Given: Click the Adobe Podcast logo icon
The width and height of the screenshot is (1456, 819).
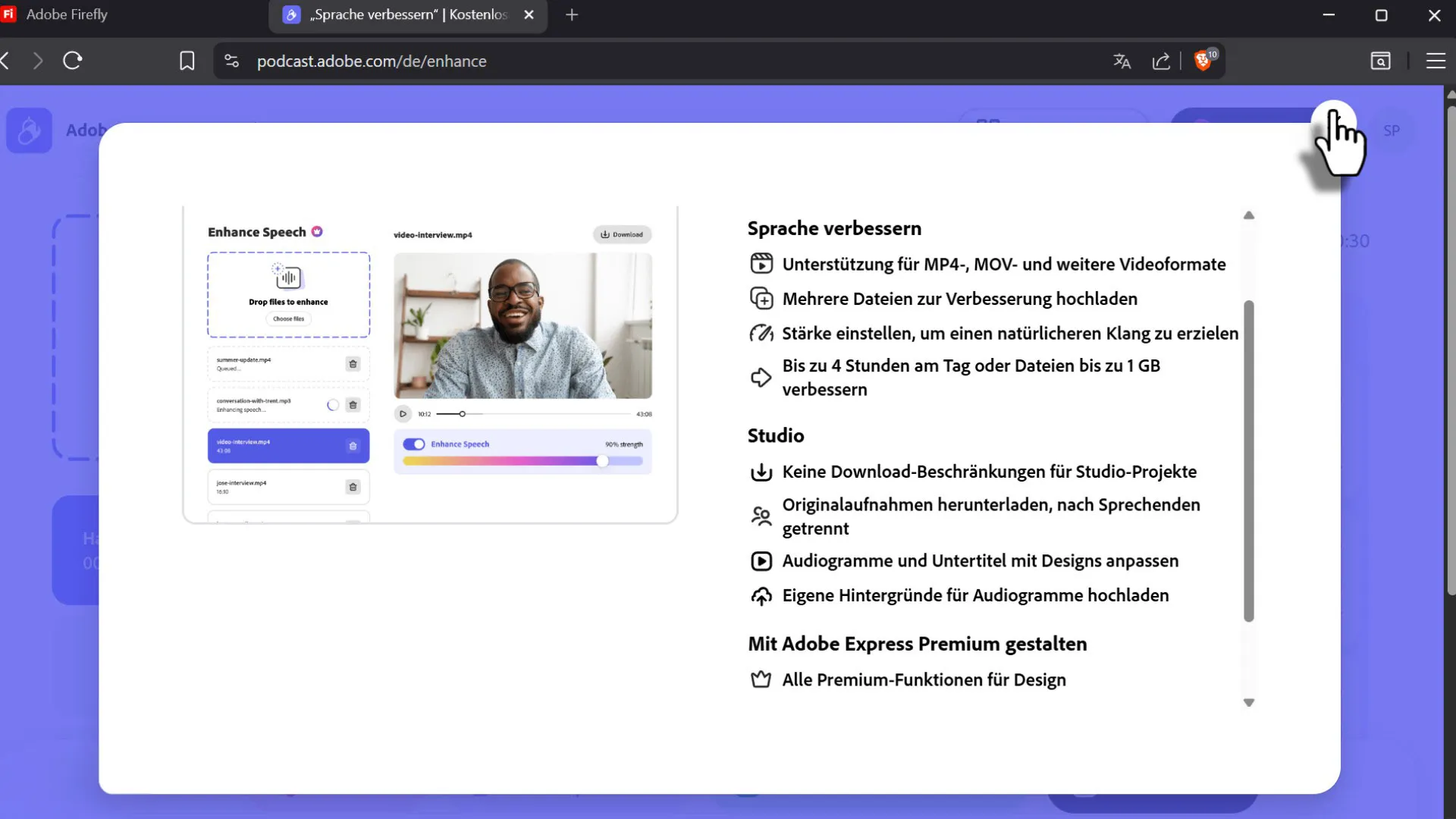Looking at the screenshot, I should click(29, 130).
